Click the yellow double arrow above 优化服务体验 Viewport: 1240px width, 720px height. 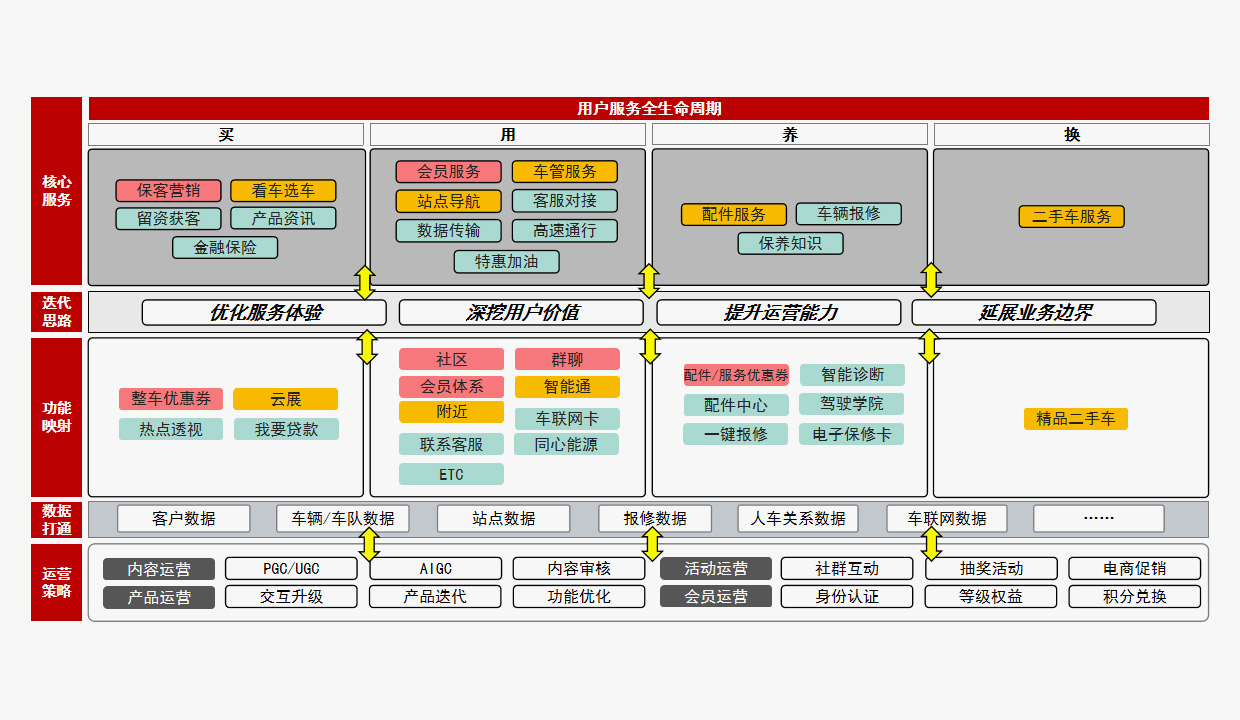[x=365, y=282]
